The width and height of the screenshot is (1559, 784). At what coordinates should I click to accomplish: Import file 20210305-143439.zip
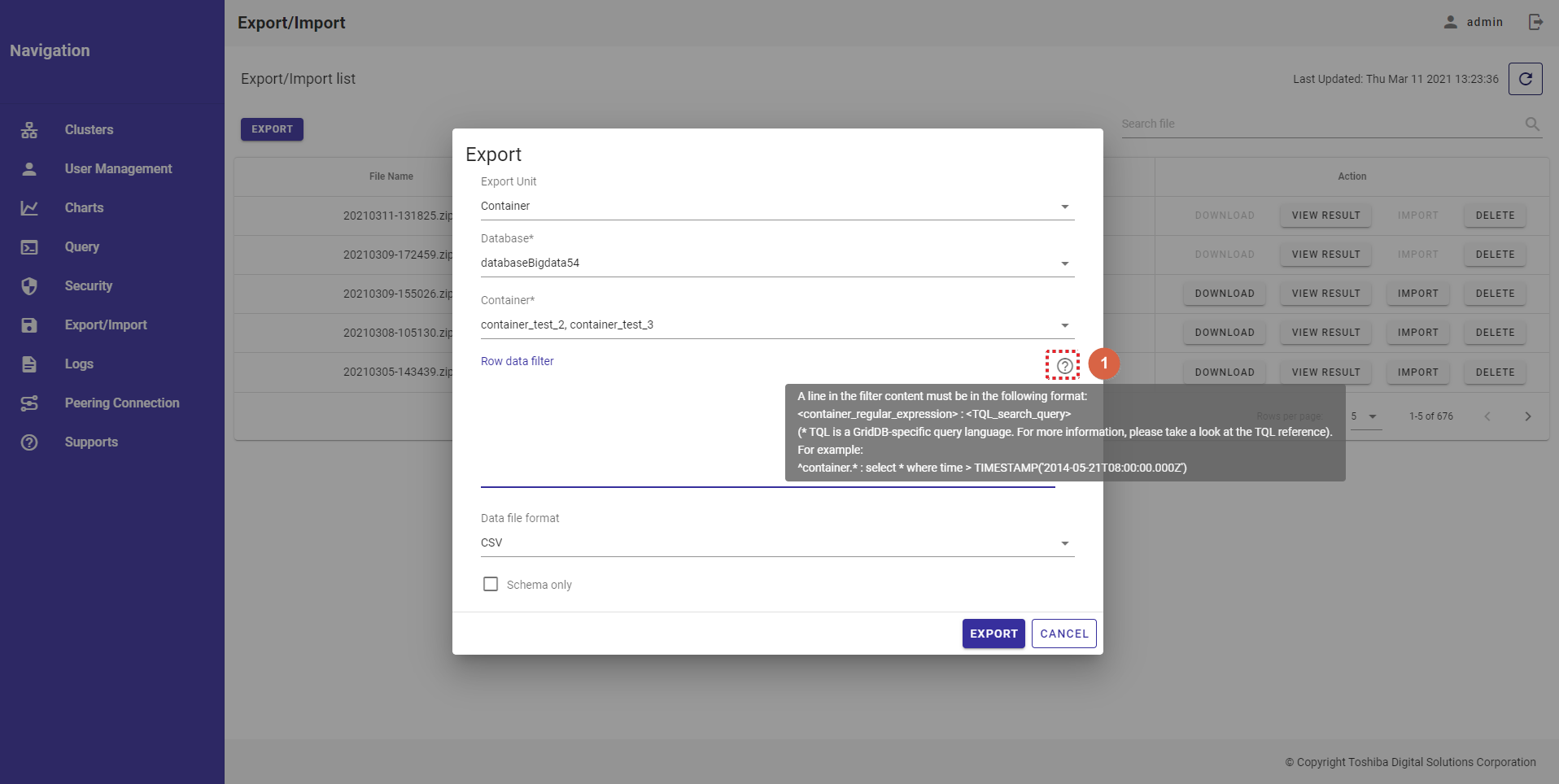click(x=1417, y=372)
